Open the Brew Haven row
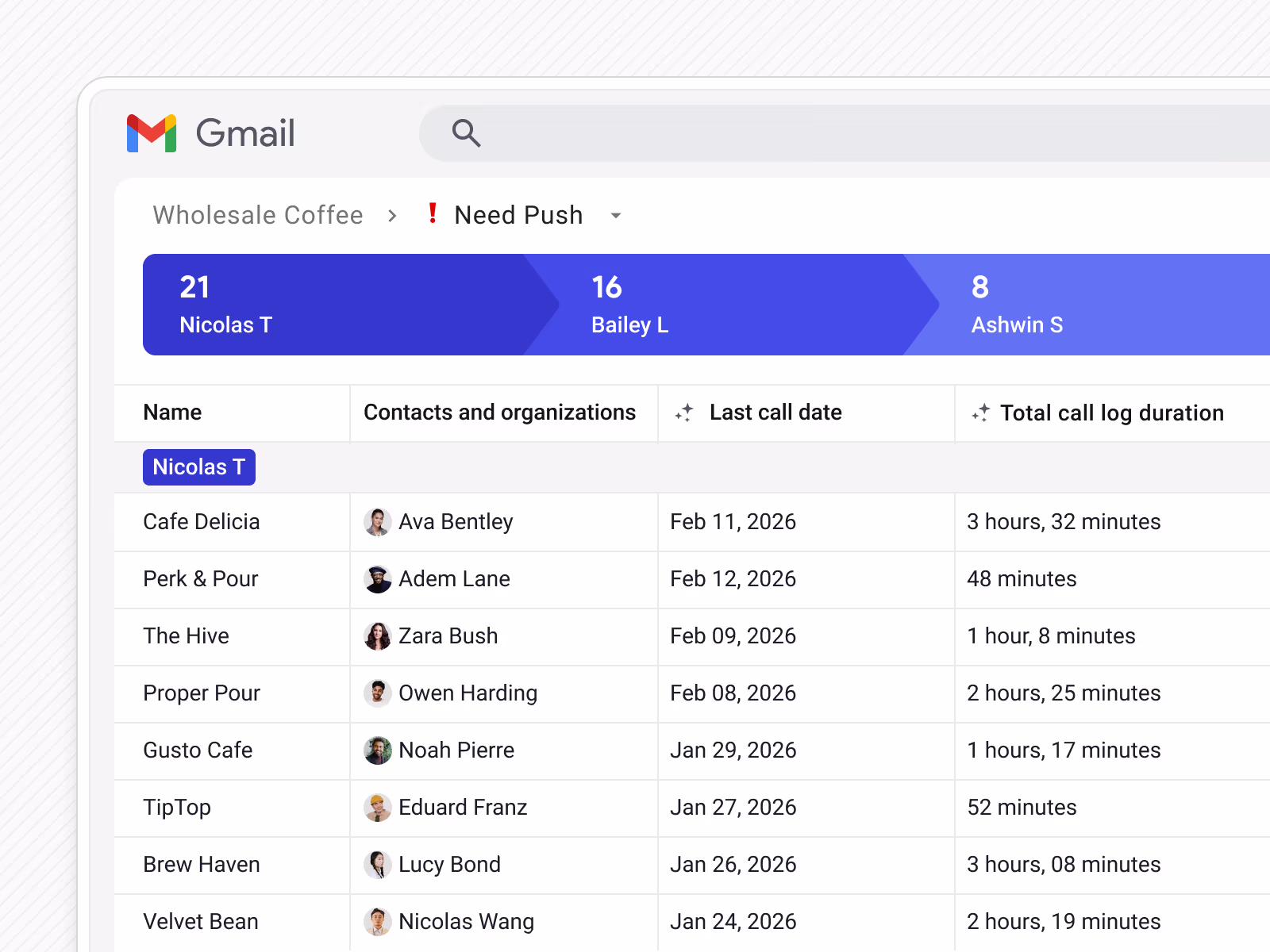 [692, 865]
